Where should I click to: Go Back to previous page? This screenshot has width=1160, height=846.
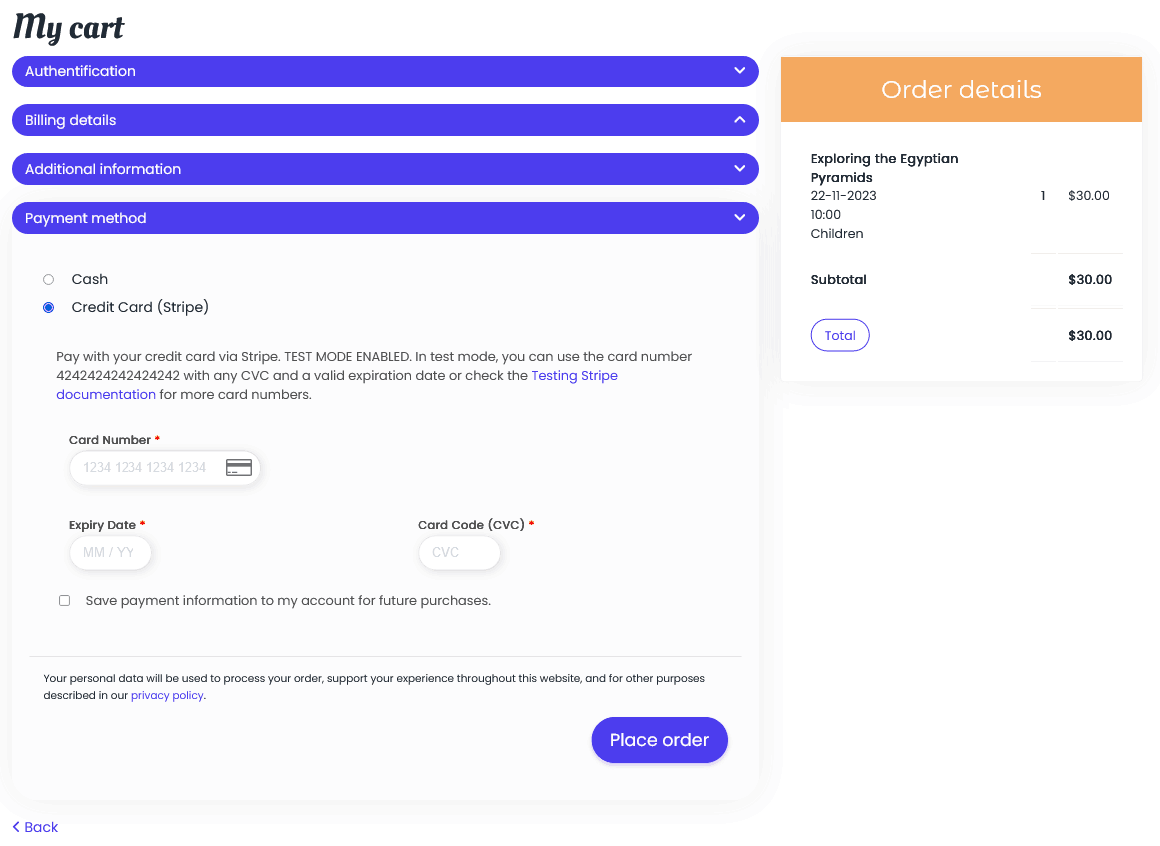35,827
